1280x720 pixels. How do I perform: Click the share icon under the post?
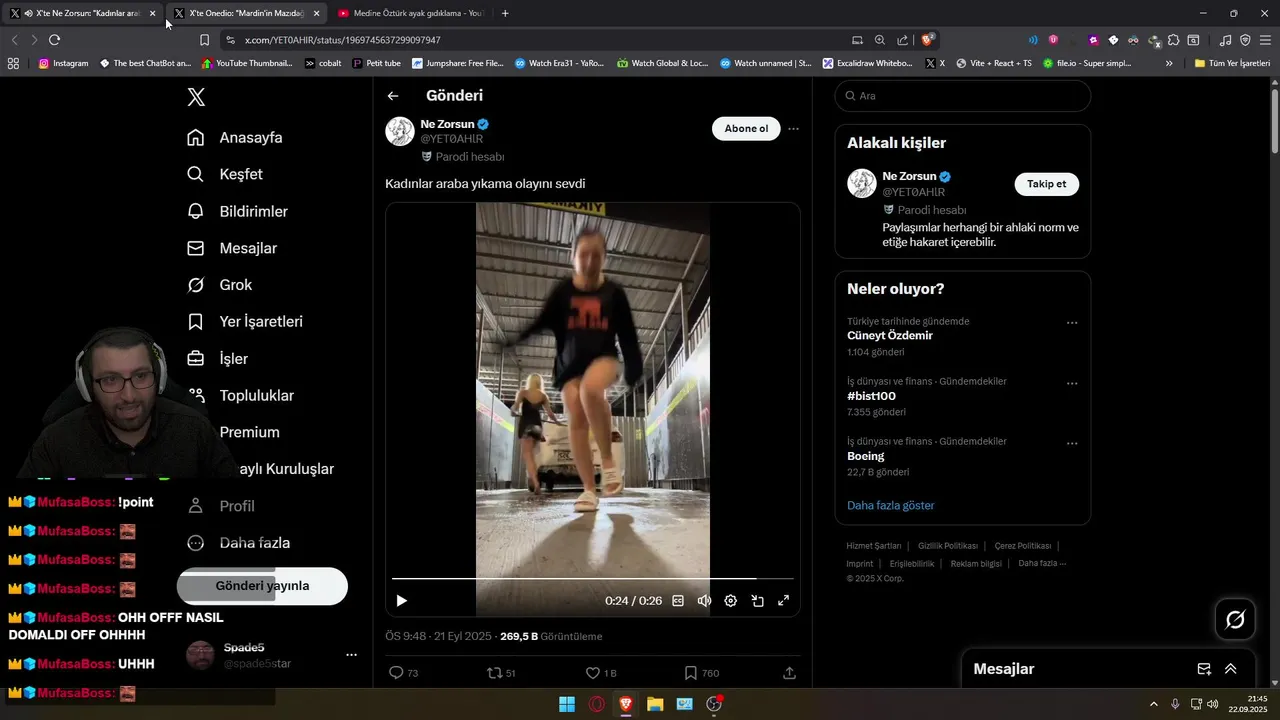point(789,673)
